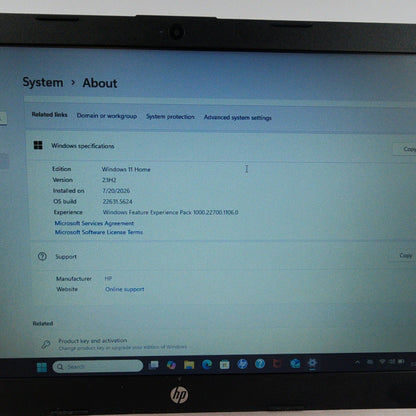The image size is (416, 416).
Task: Open File Explorer from the taskbar
Action: pos(189,365)
